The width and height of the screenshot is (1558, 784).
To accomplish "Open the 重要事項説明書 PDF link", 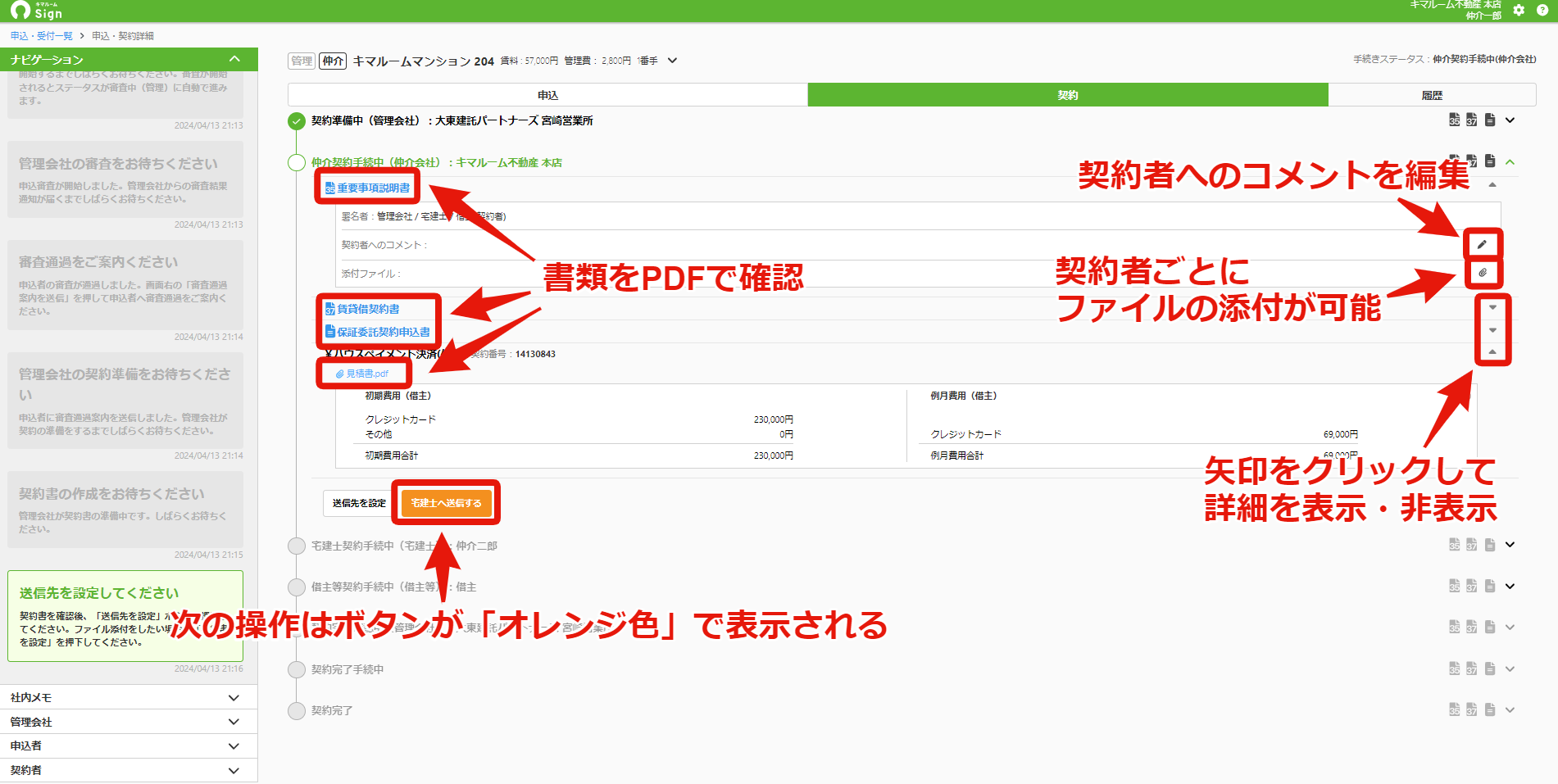I will [x=367, y=188].
